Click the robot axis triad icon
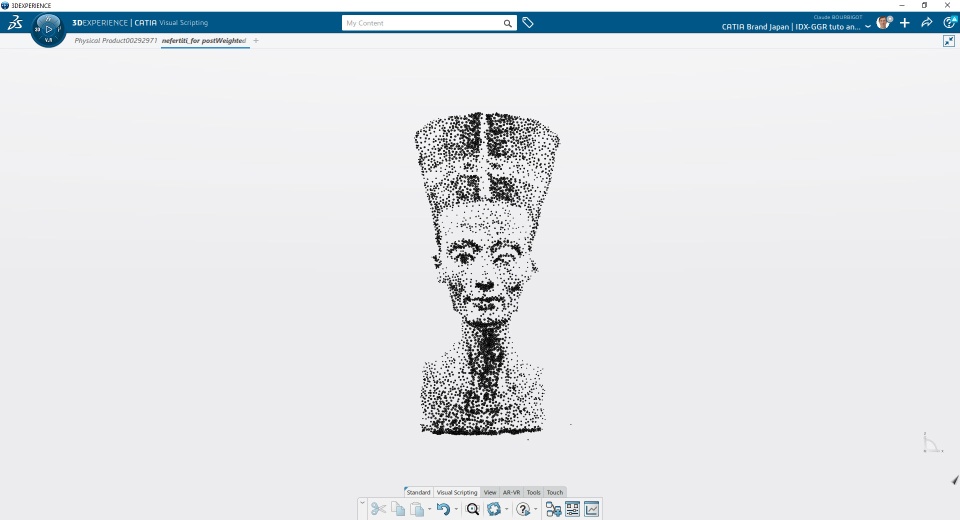The width and height of the screenshot is (960, 520). coord(932,443)
